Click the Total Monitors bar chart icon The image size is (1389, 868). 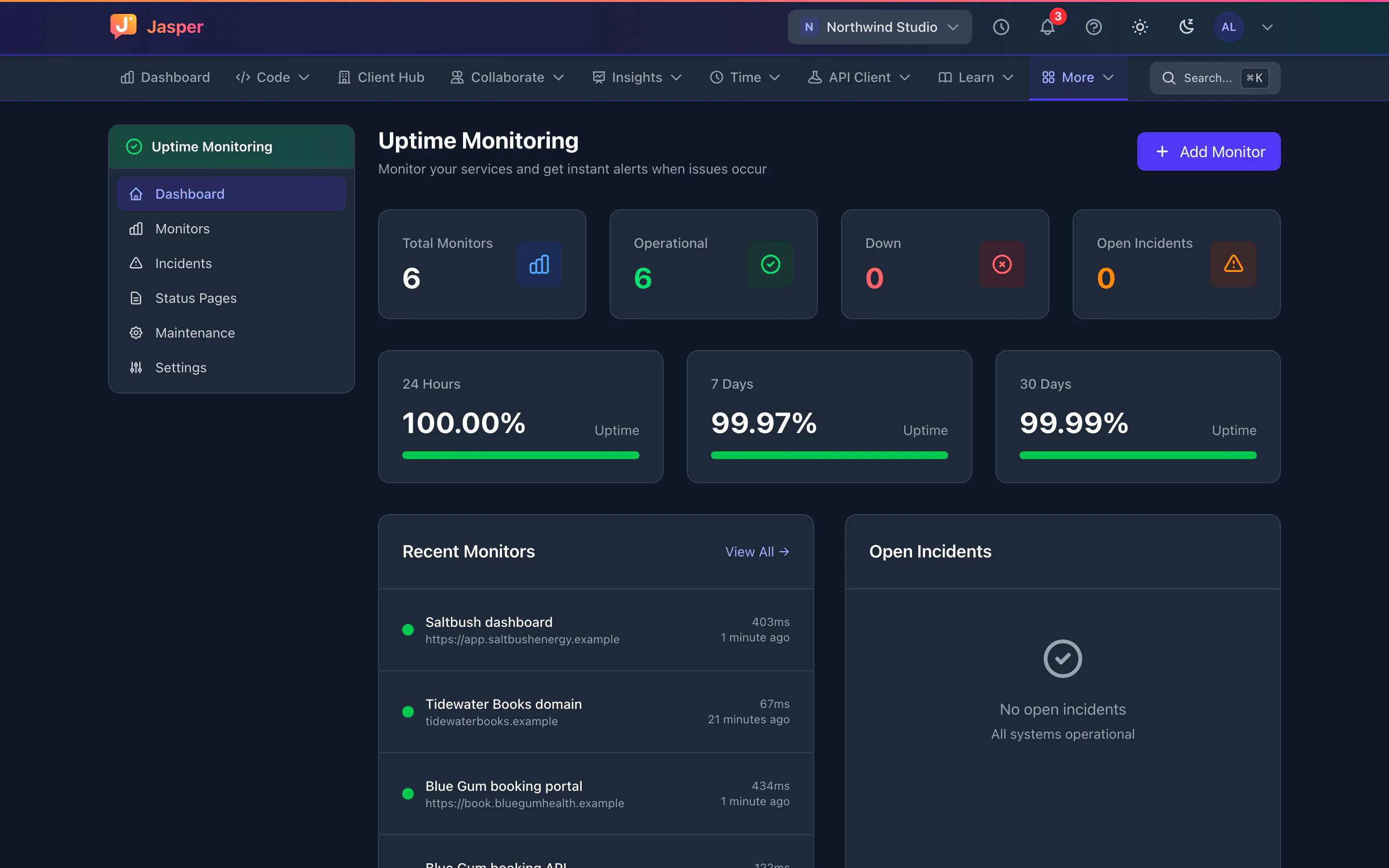pyautogui.click(x=539, y=265)
